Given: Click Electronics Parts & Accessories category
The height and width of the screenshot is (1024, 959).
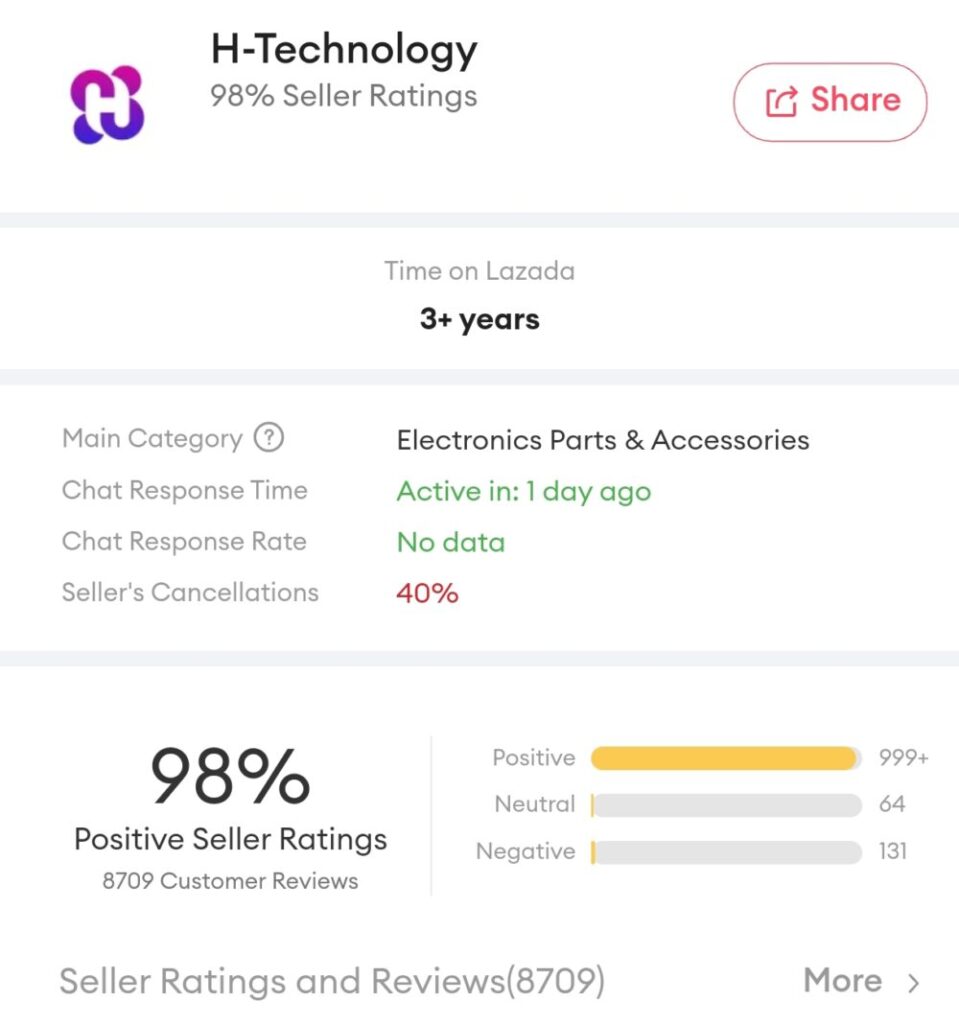Looking at the screenshot, I should 603,440.
